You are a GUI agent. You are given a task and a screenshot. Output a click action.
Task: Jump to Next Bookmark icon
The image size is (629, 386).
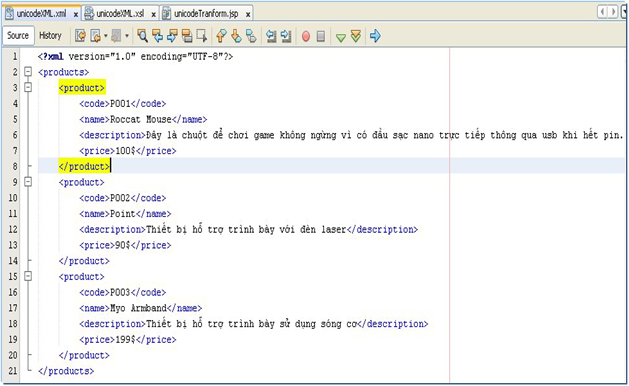tap(236, 36)
